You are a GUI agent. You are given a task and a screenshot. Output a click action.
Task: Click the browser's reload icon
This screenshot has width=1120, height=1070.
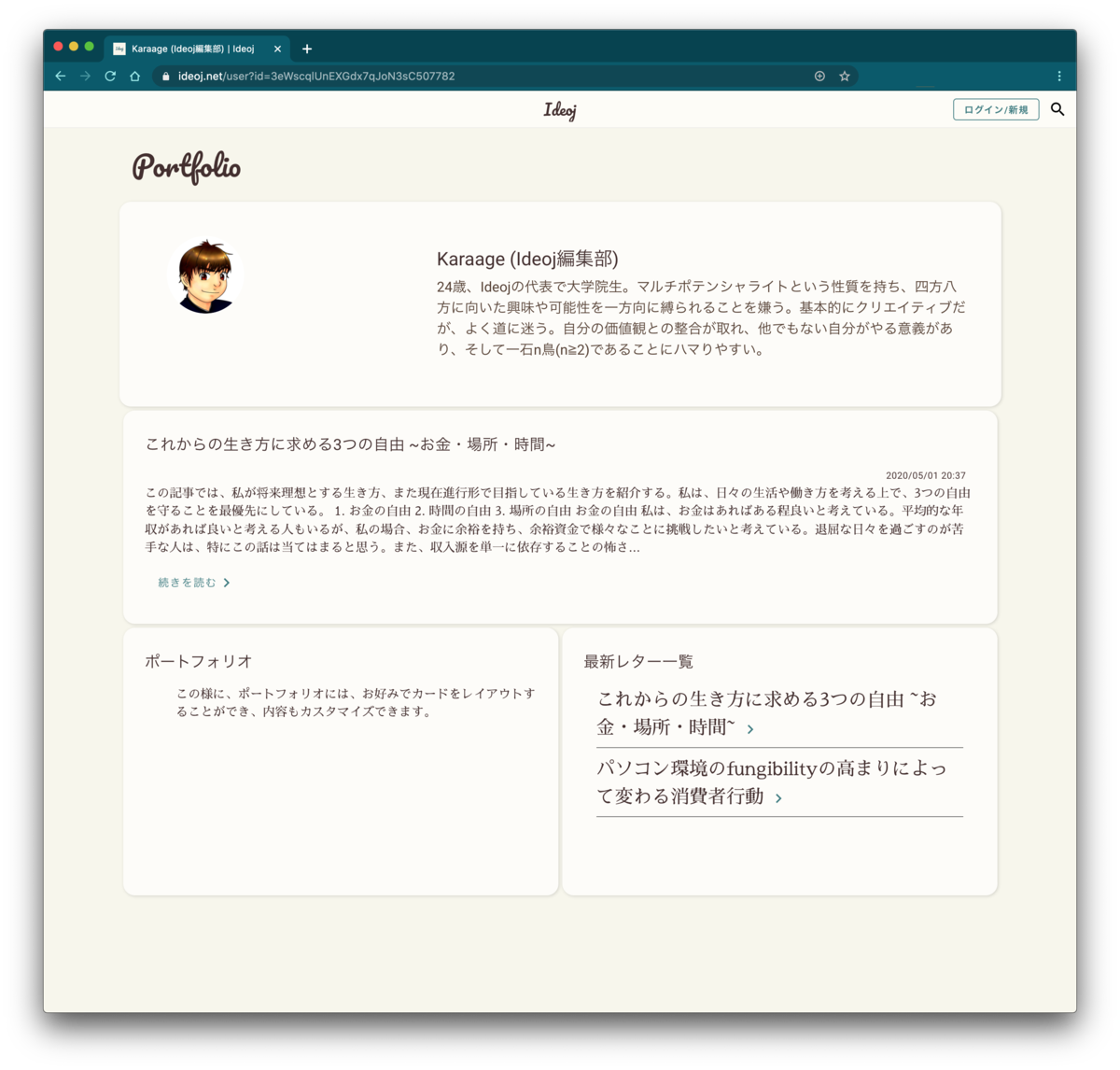pyautogui.click(x=108, y=76)
